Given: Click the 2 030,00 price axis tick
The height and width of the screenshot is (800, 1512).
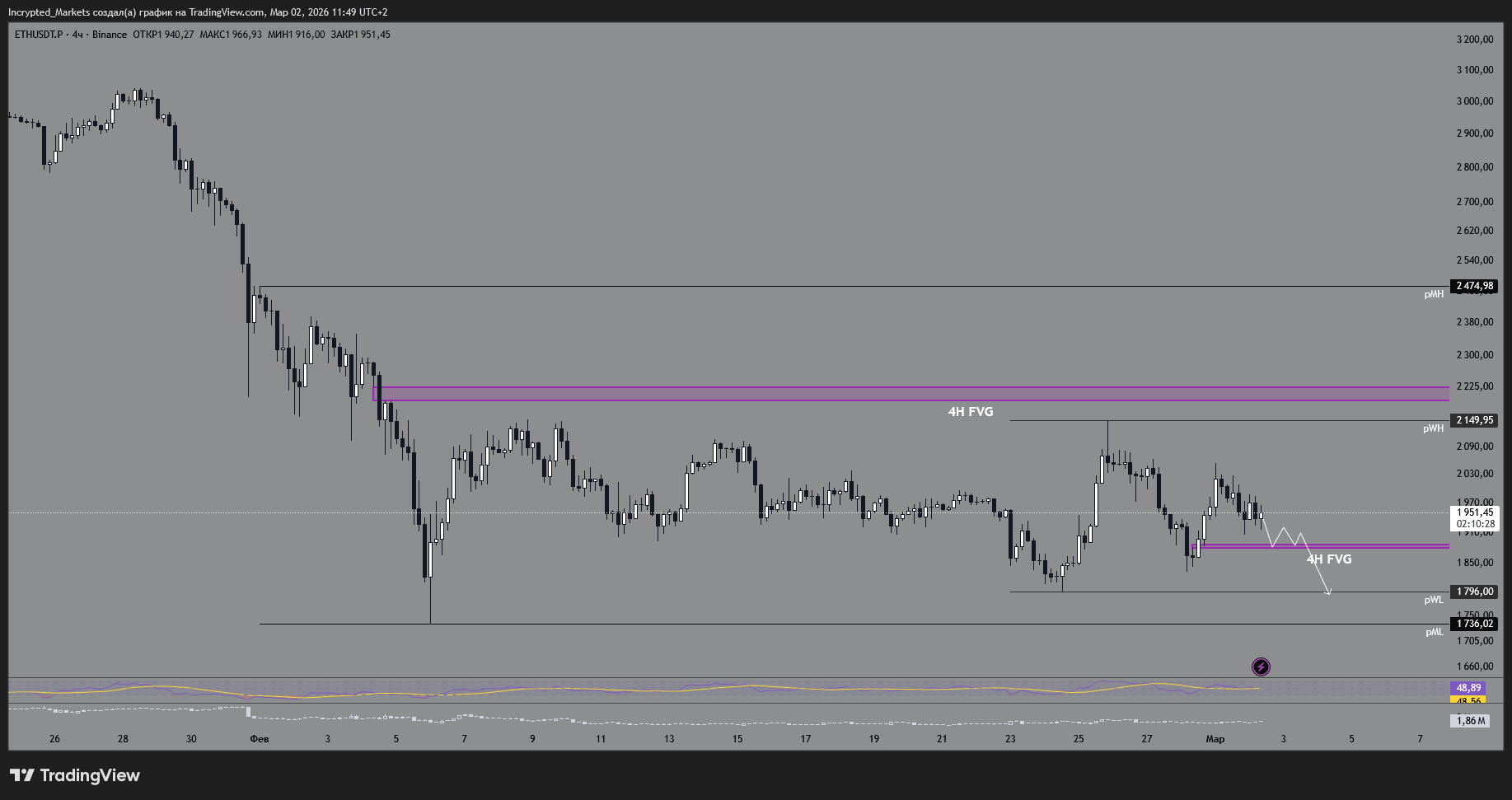Looking at the screenshot, I should click(x=1475, y=474).
